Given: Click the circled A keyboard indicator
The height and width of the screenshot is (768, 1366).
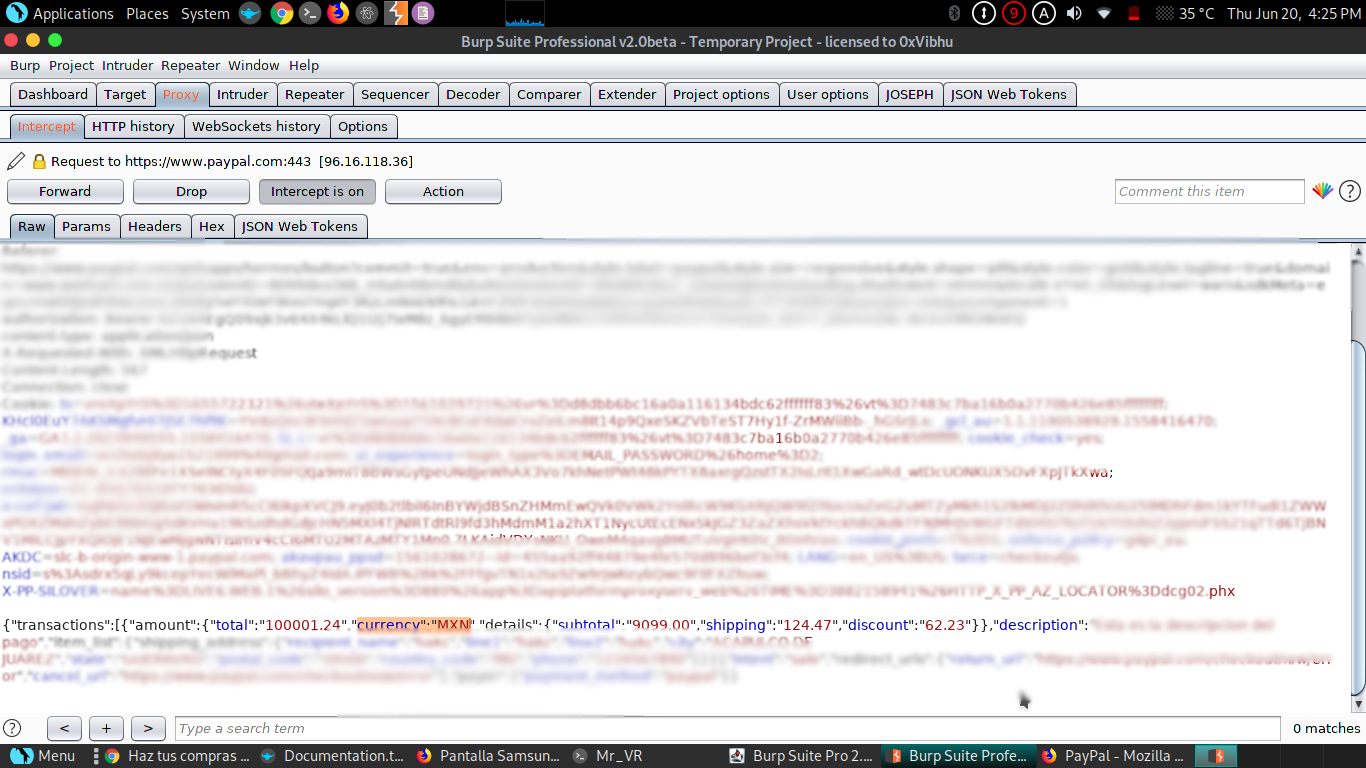Looking at the screenshot, I should click(1044, 13).
